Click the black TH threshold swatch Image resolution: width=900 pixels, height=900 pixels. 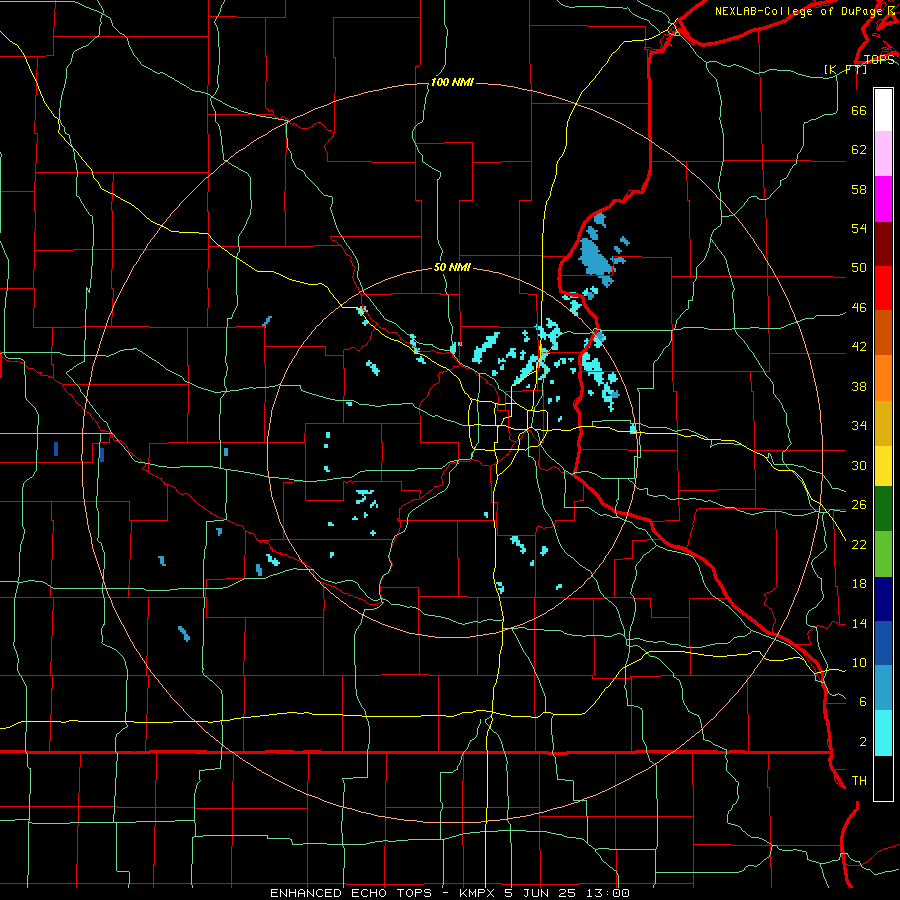(883, 778)
